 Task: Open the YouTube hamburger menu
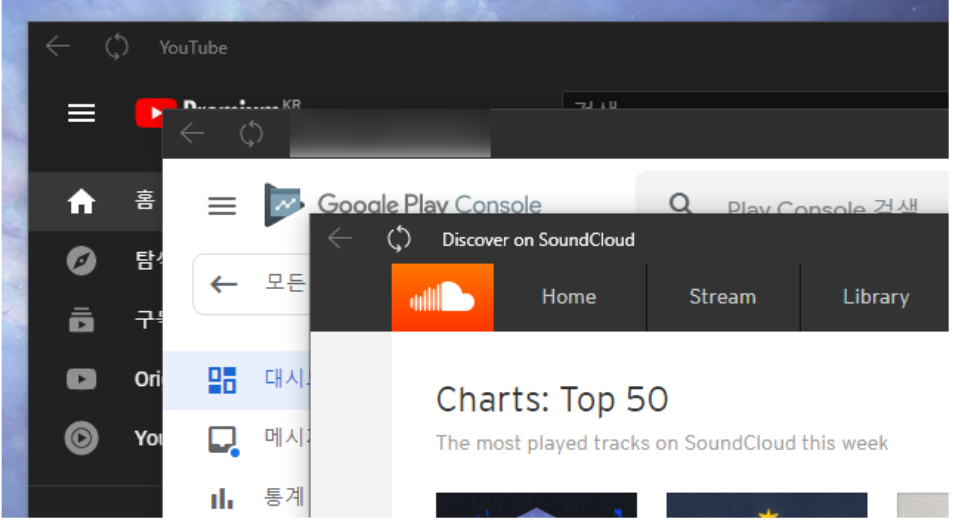pyautogui.click(x=82, y=113)
